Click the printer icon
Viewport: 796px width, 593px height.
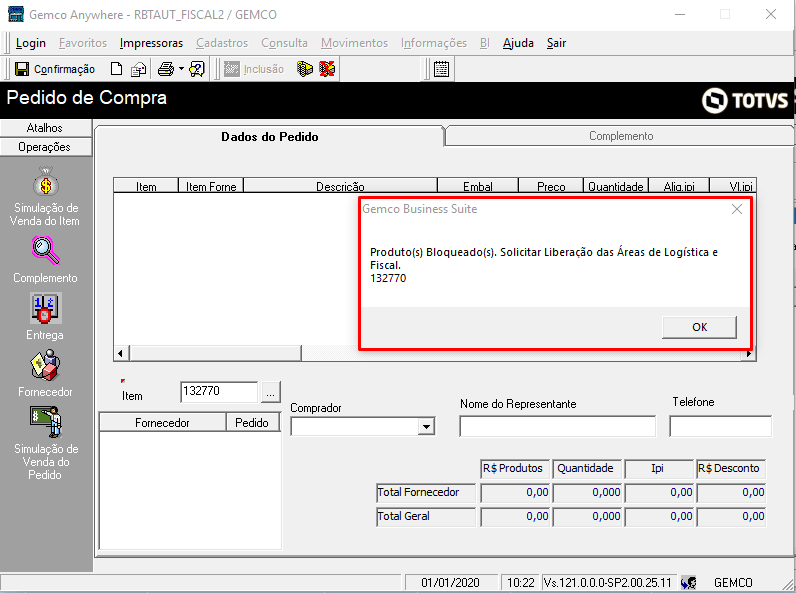(165, 69)
